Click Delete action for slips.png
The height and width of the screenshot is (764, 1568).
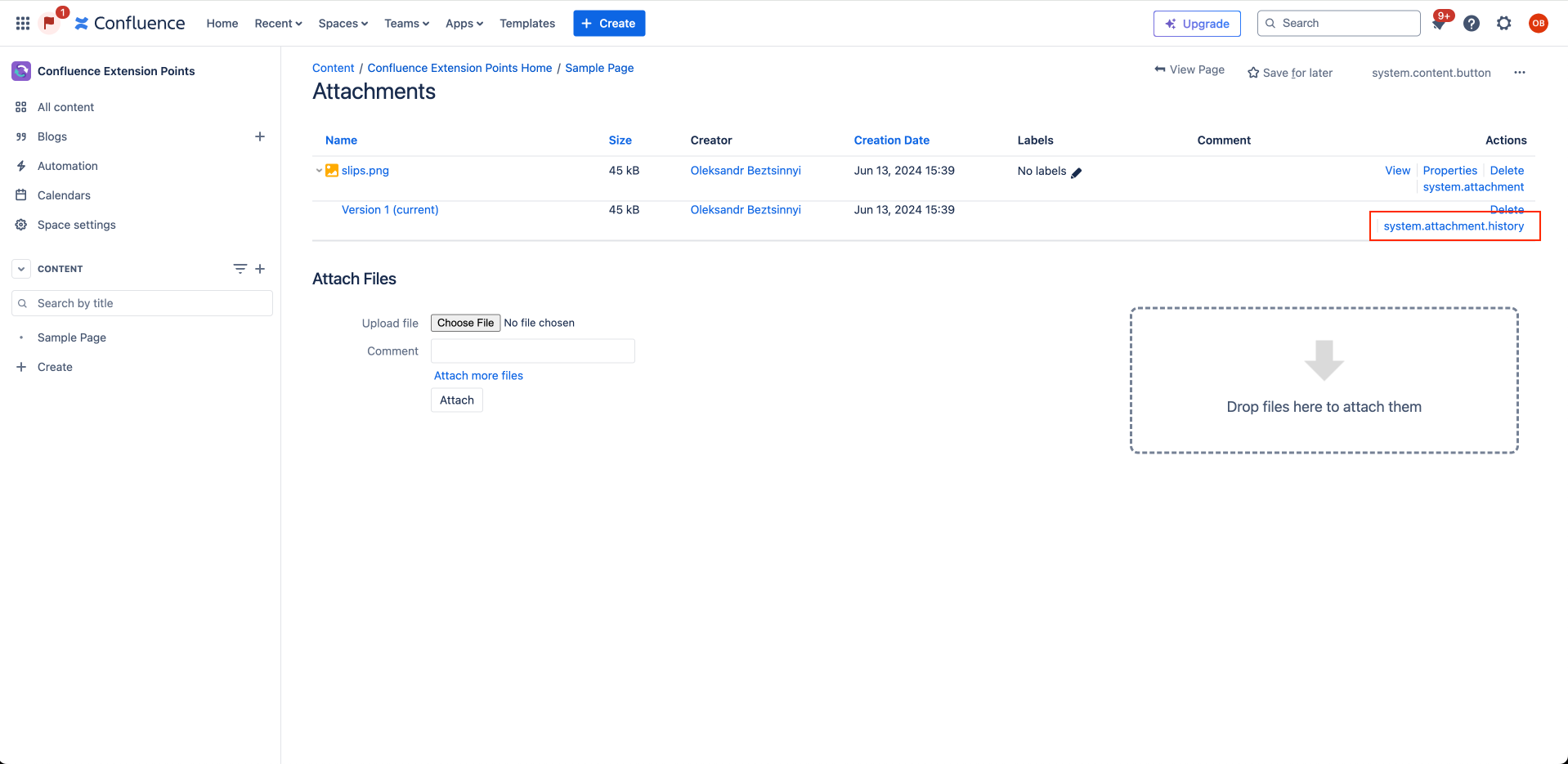pyautogui.click(x=1507, y=171)
